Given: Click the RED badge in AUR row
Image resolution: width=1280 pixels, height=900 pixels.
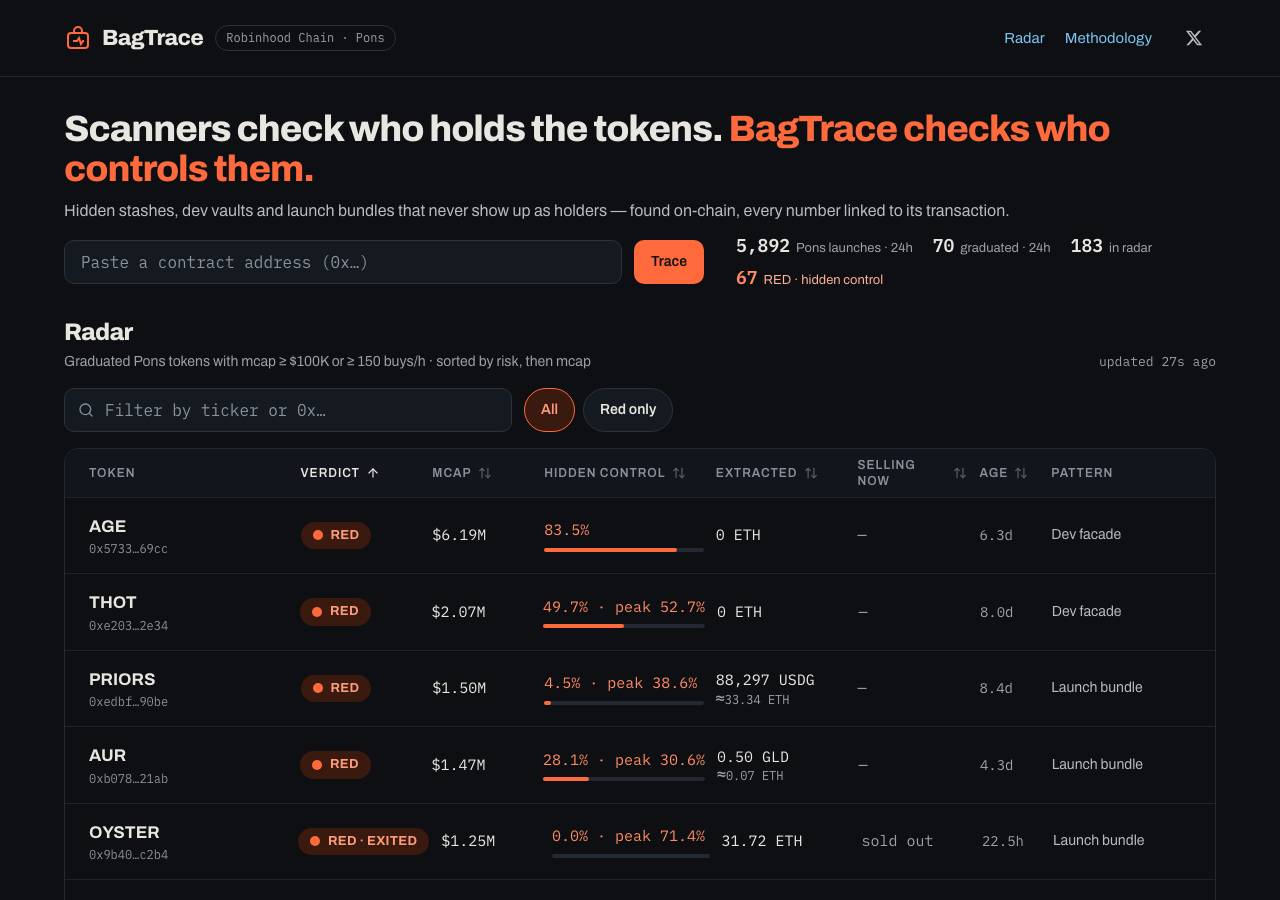Looking at the screenshot, I should pyautogui.click(x=335, y=764).
